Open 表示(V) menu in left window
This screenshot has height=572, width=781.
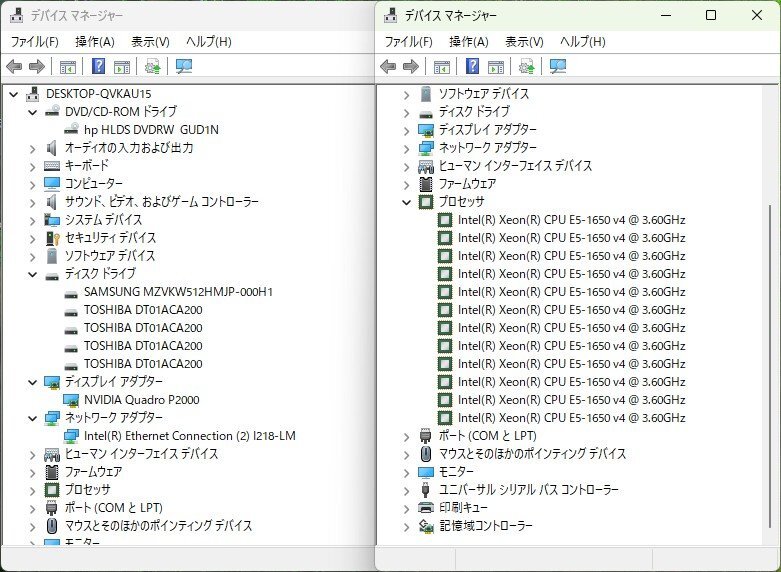[x=150, y=41]
